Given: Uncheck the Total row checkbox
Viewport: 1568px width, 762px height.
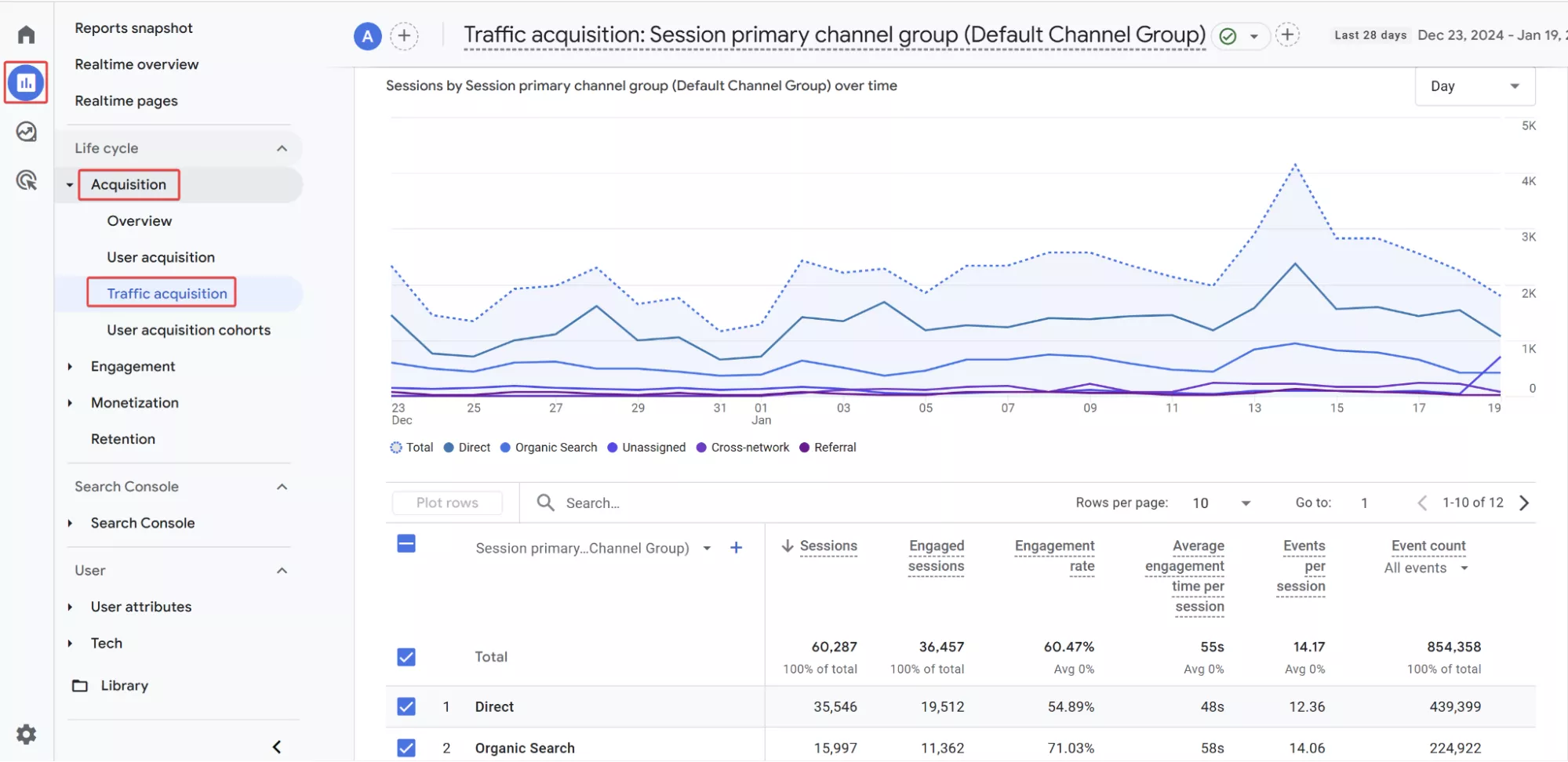Looking at the screenshot, I should [x=406, y=657].
